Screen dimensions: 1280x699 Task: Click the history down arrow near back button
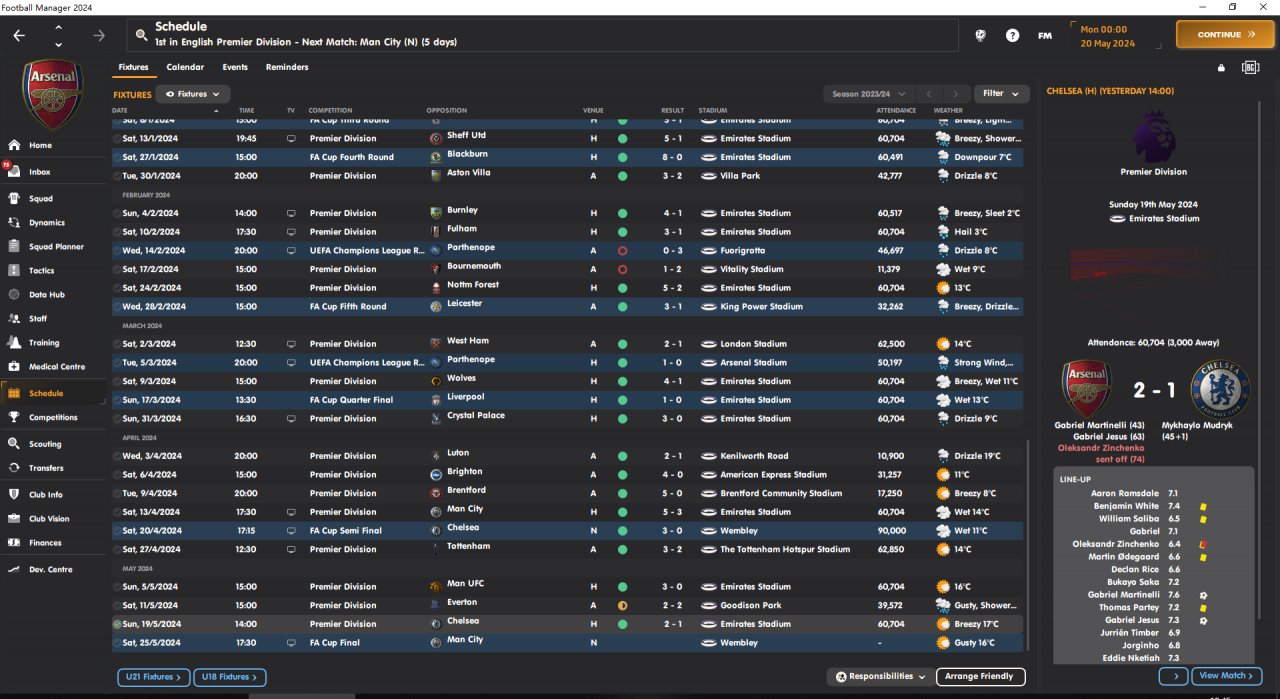(58, 45)
